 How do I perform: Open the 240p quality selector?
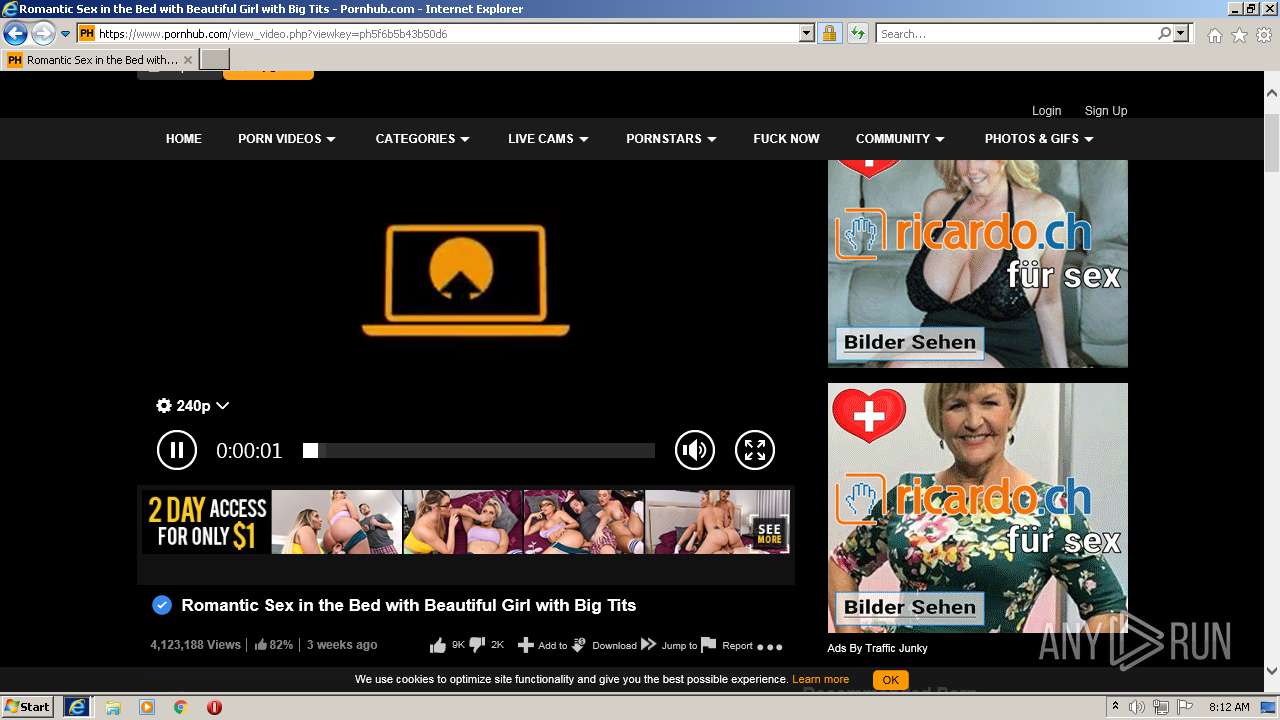[x=202, y=406]
